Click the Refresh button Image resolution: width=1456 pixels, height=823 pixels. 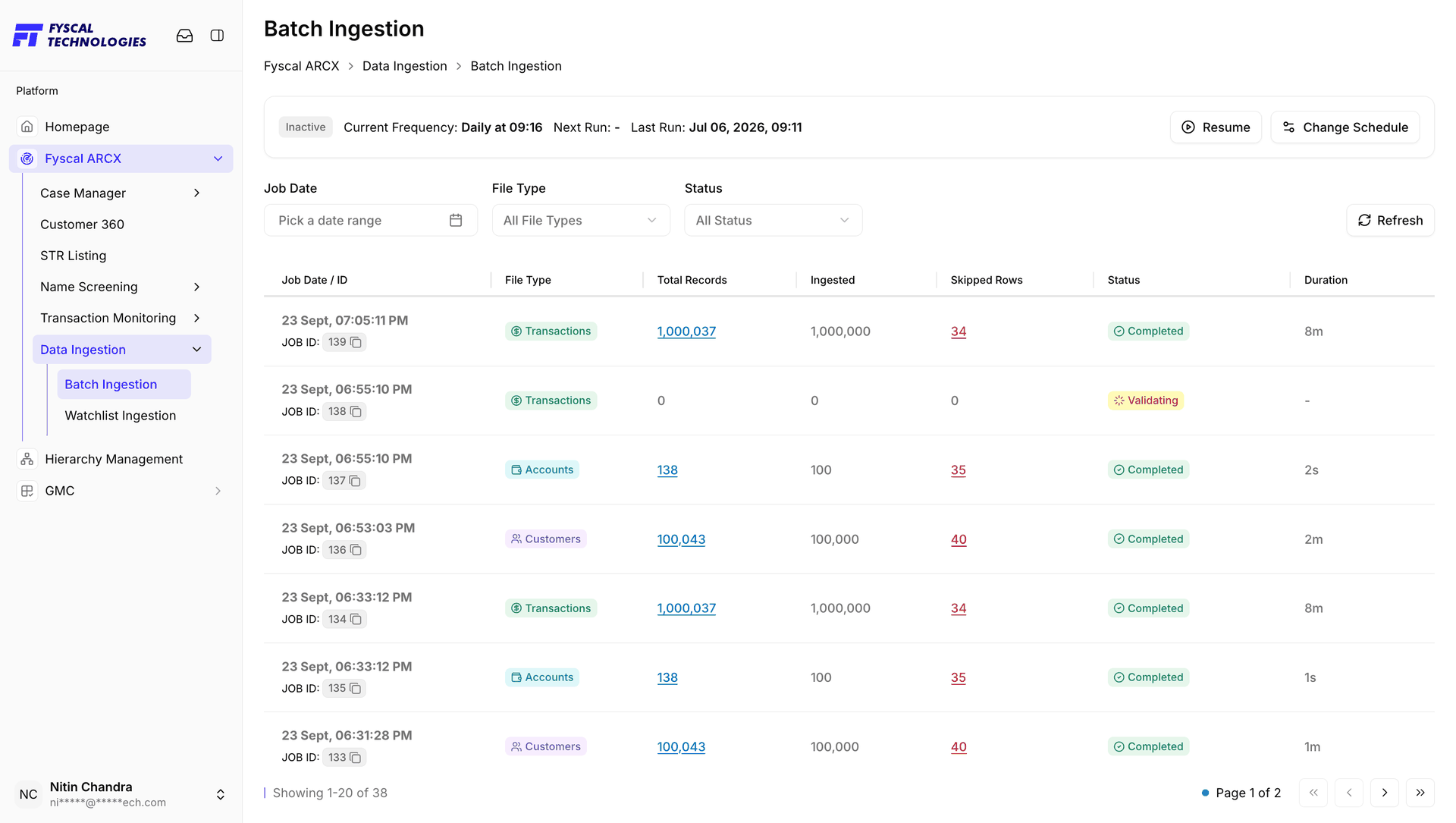coord(1390,220)
